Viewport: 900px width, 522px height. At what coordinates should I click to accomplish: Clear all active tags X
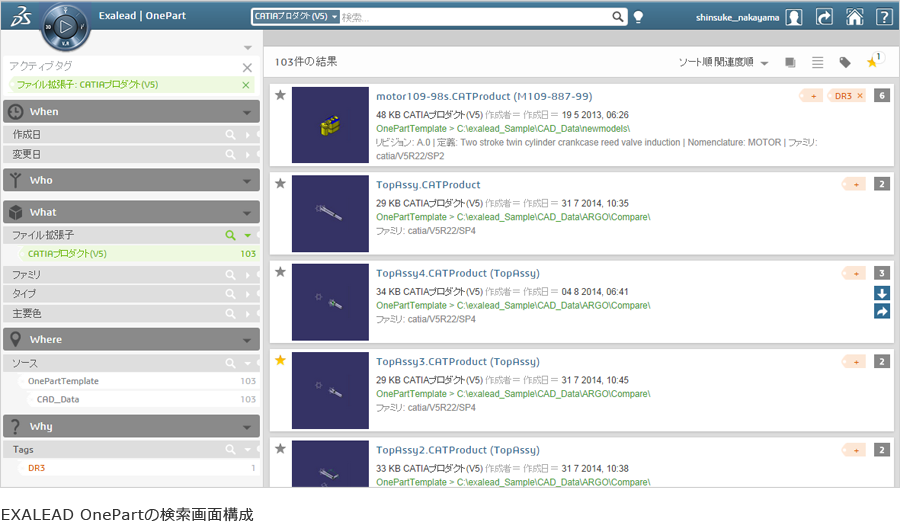tap(247, 67)
